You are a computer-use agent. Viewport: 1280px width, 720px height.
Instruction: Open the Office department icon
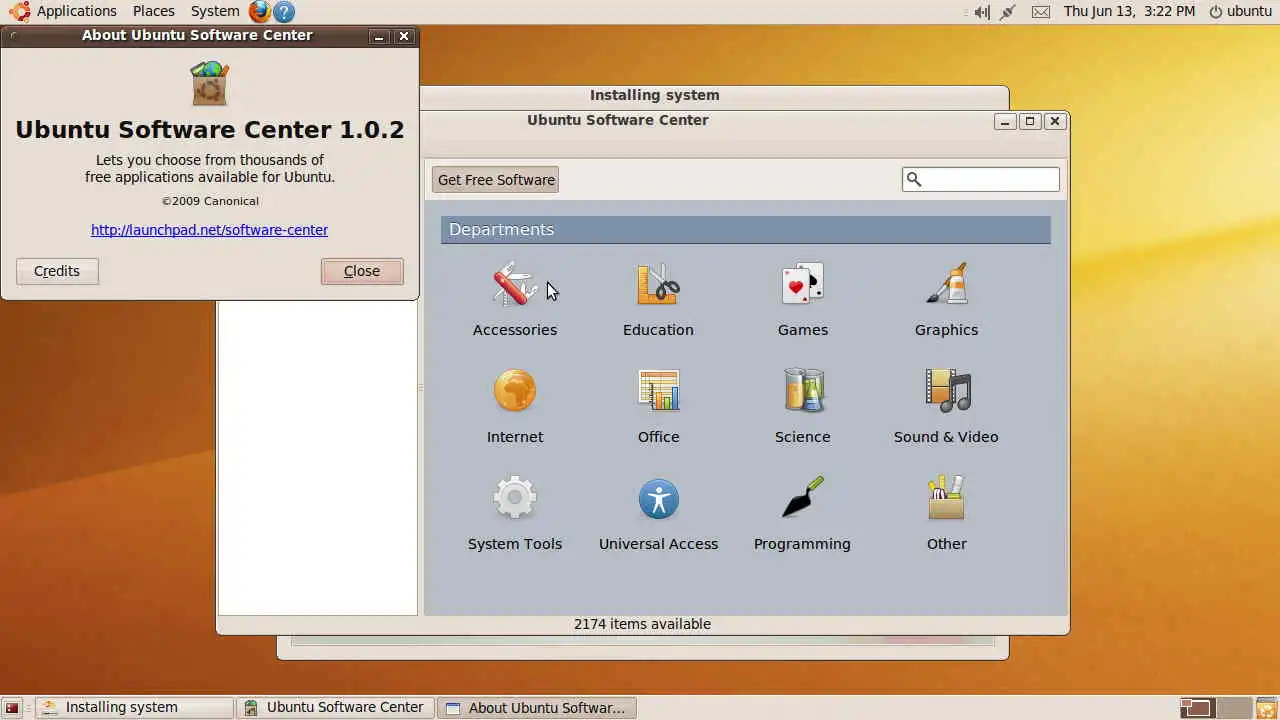pos(658,391)
